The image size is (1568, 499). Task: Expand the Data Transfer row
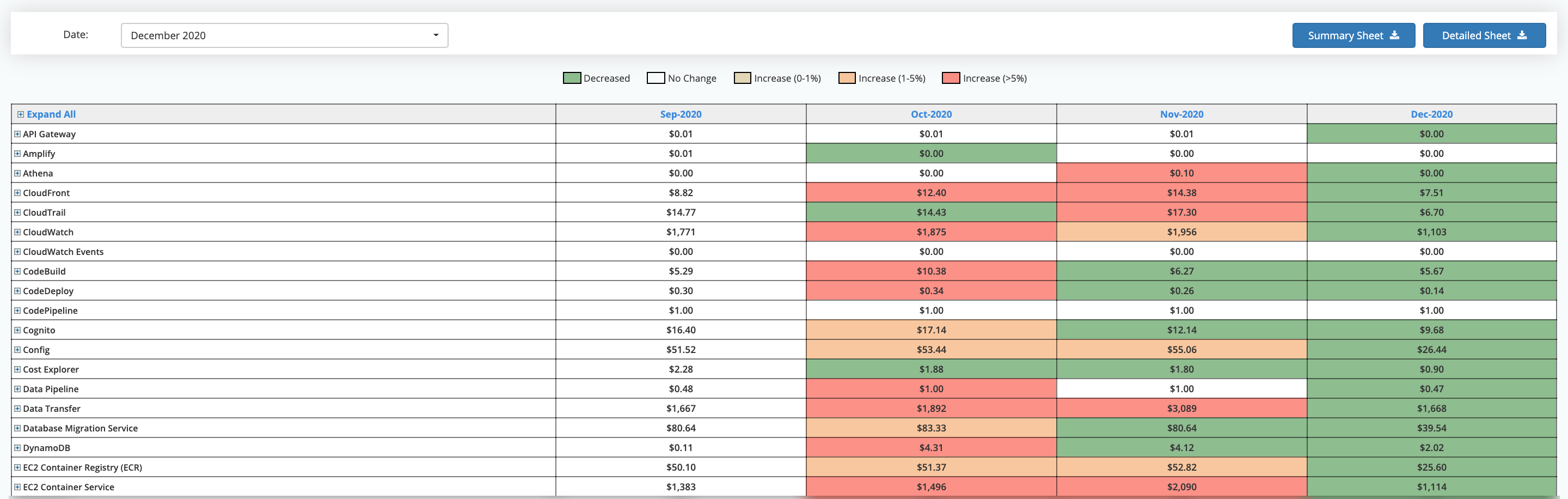click(17, 408)
